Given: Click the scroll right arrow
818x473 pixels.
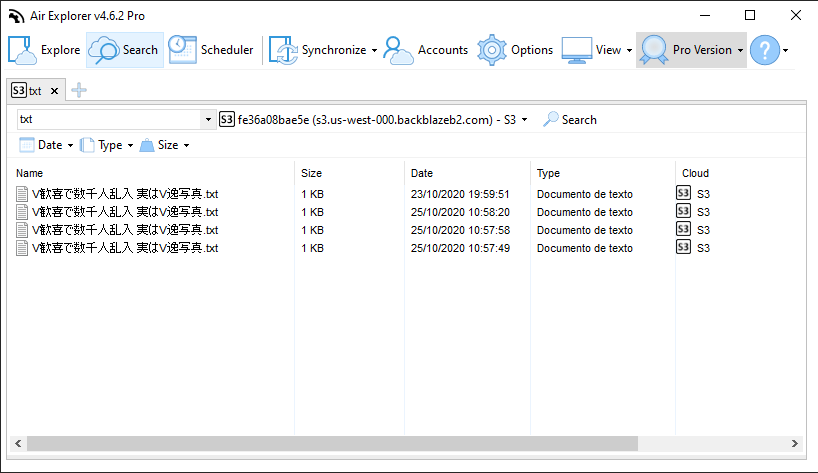Looking at the screenshot, I should point(795,443).
